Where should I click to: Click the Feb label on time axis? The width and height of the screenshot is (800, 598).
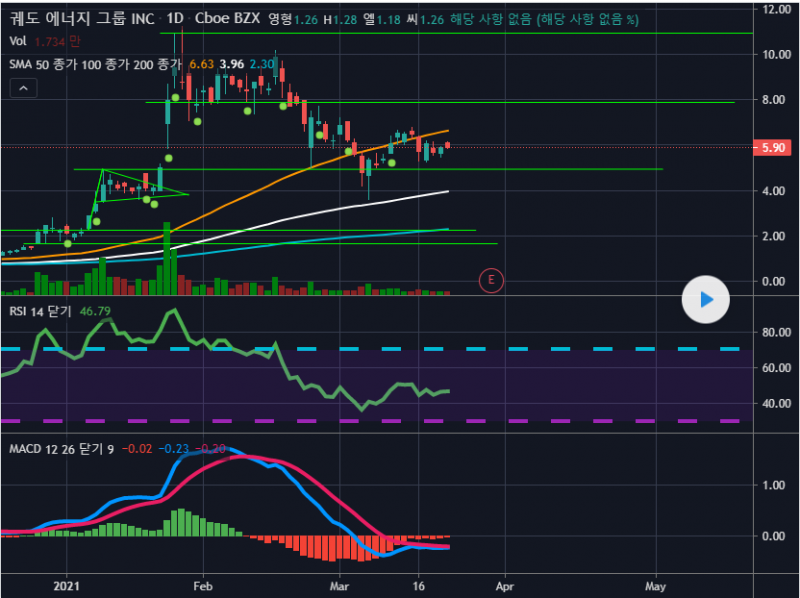(203, 586)
